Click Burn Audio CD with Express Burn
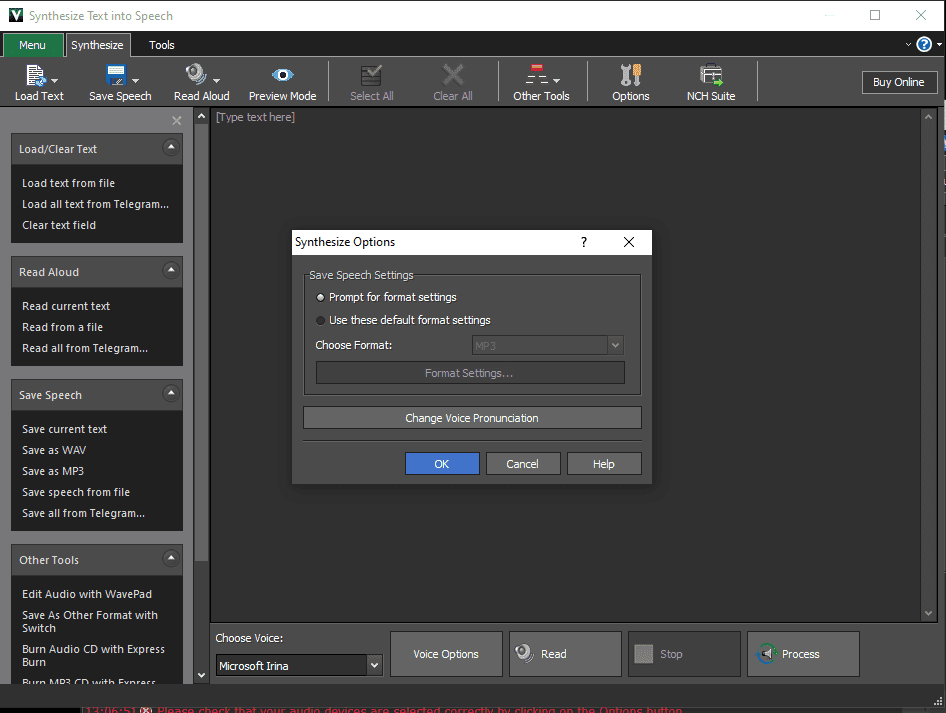The width and height of the screenshot is (946, 713). pyautogui.click(x=94, y=656)
